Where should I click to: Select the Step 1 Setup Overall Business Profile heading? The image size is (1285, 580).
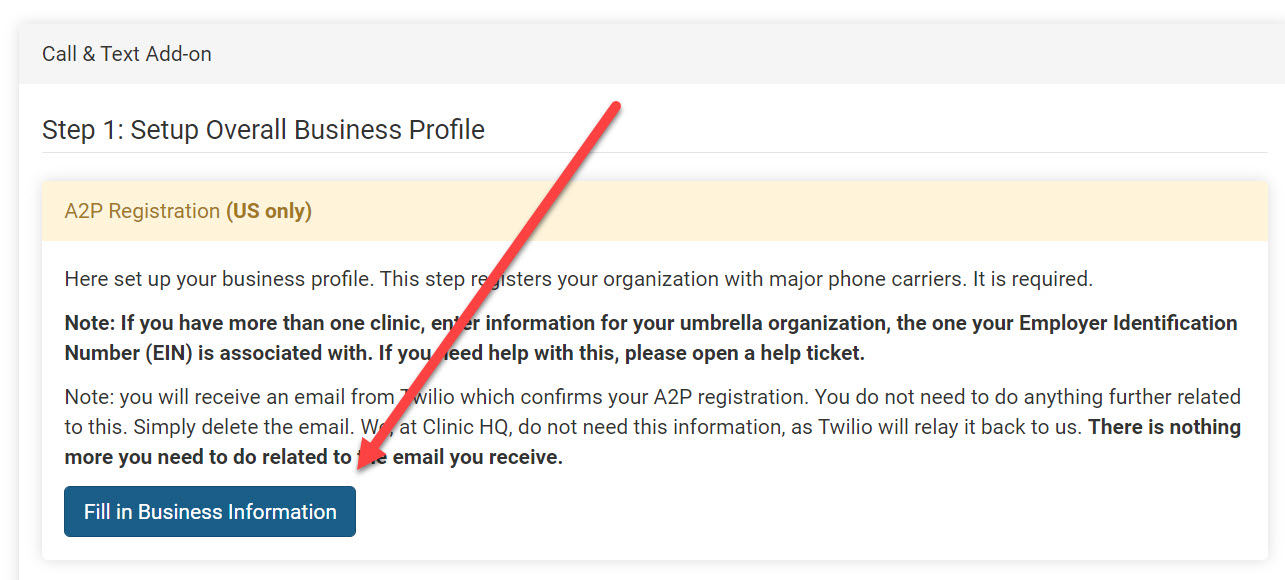coord(263,130)
